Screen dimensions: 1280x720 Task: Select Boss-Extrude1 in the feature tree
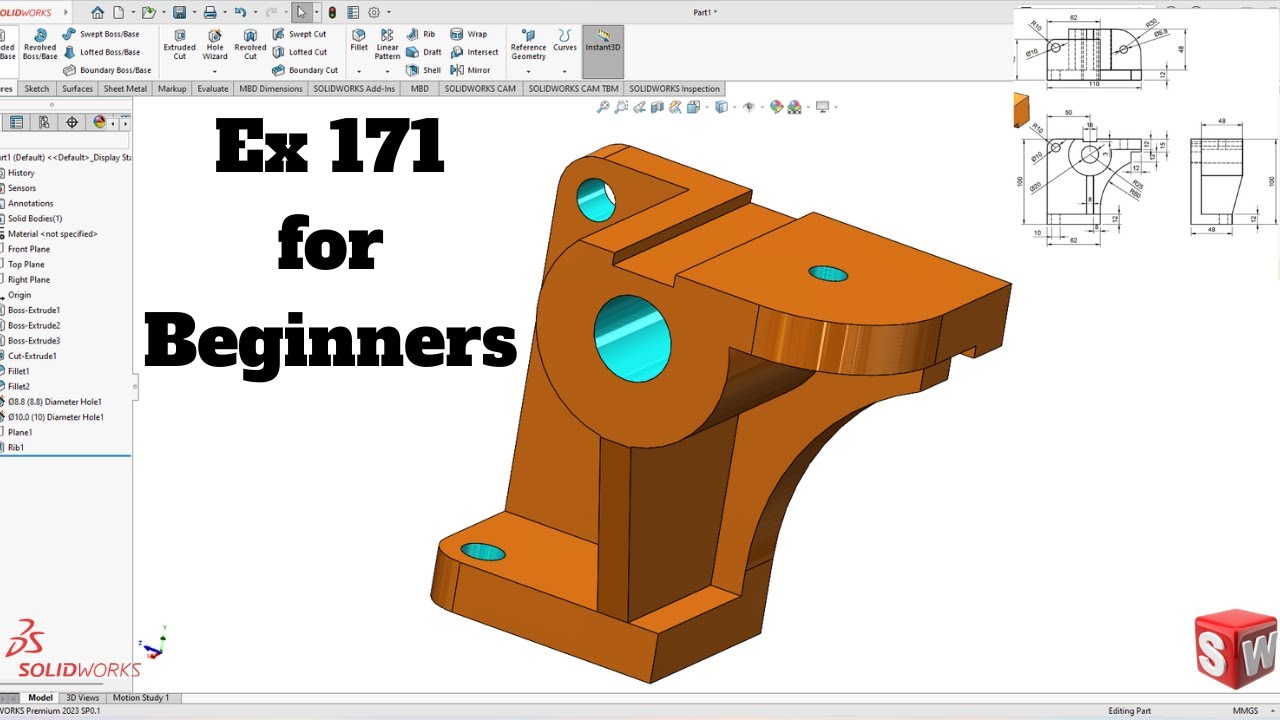(x=34, y=310)
